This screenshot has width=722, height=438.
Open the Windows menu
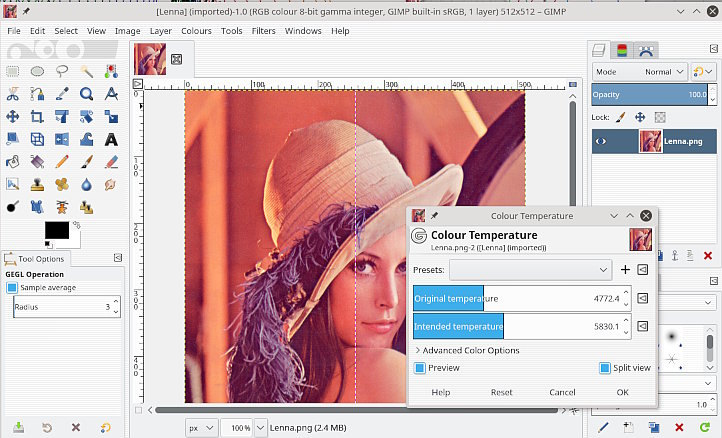coord(303,31)
